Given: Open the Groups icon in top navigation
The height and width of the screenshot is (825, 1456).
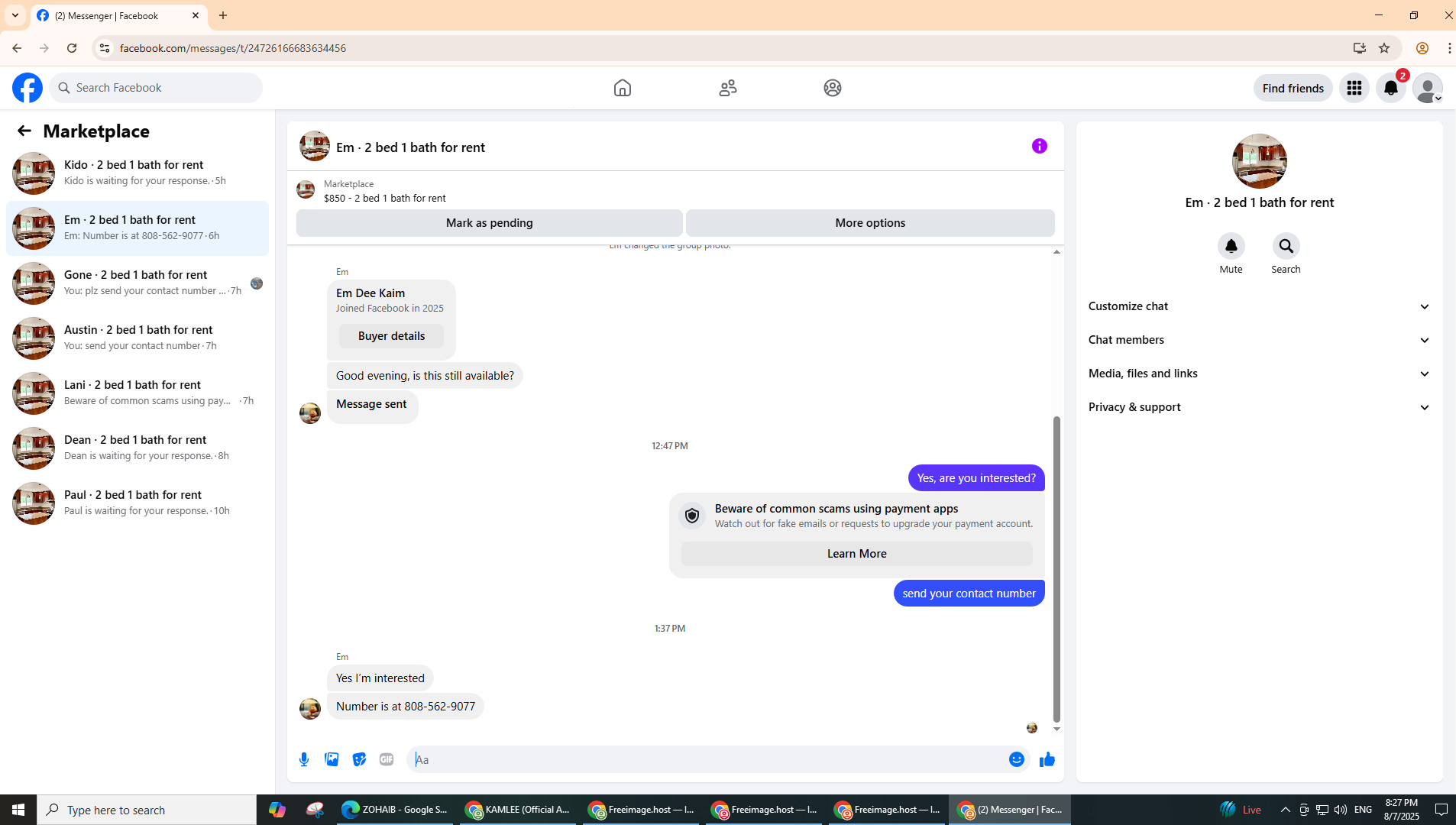Looking at the screenshot, I should (833, 88).
